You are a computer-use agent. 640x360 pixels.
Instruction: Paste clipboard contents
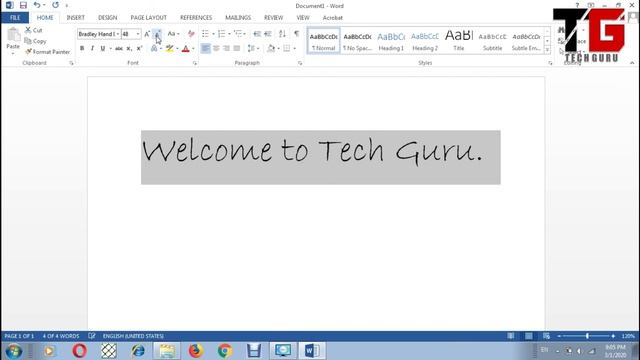click(13, 41)
